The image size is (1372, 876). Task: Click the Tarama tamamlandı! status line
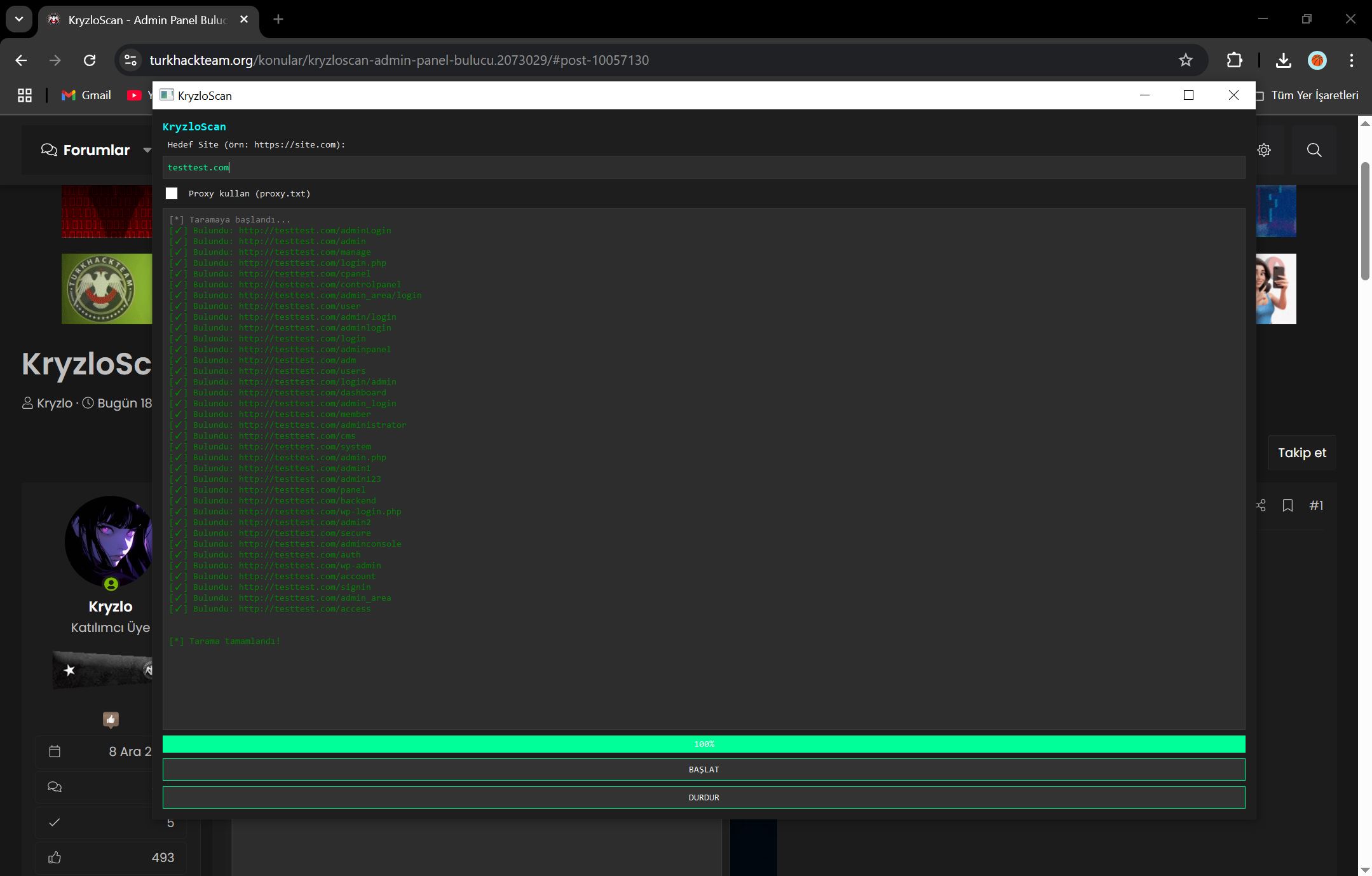click(225, 641)
